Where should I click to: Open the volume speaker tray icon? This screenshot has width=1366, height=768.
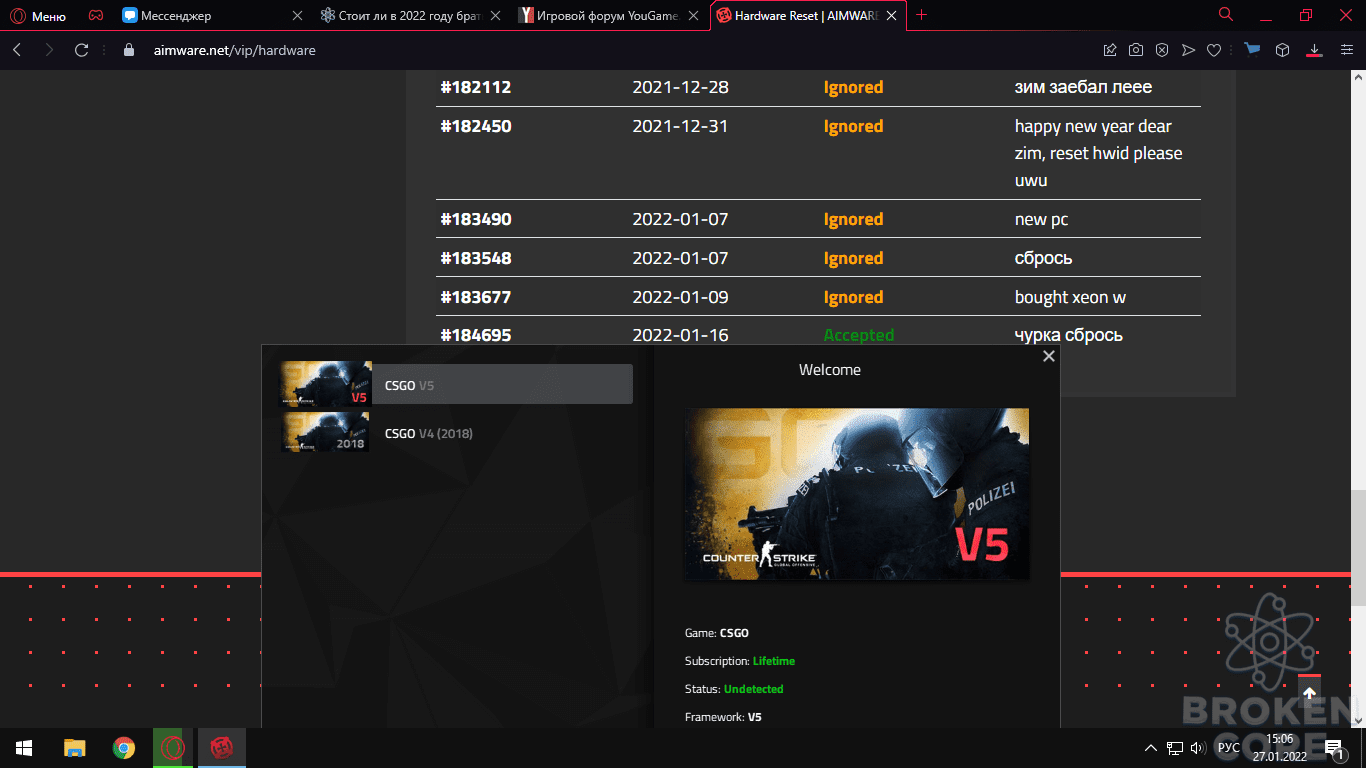pyautogui.click(x=1198, y=747)
